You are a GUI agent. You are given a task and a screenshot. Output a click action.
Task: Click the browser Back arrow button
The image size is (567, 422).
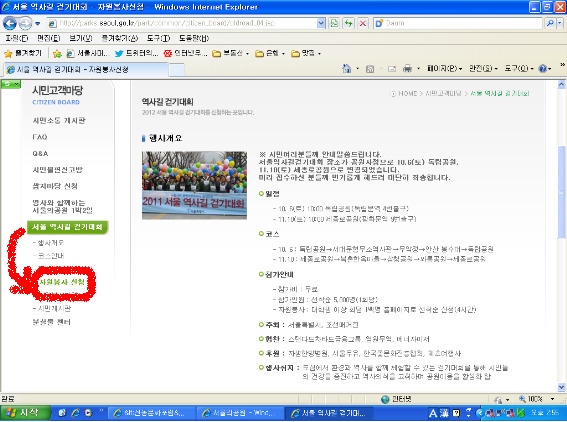coord(9,24)
